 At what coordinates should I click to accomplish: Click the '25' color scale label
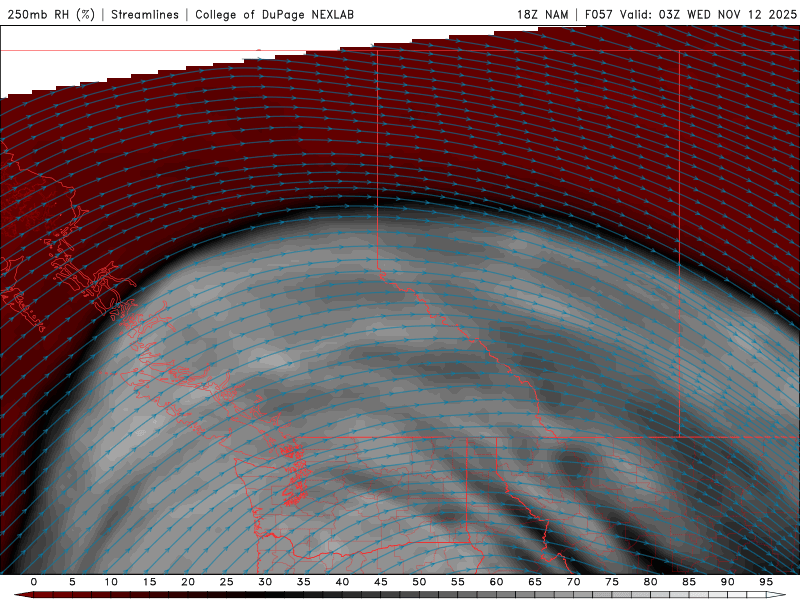click(226, 582)
